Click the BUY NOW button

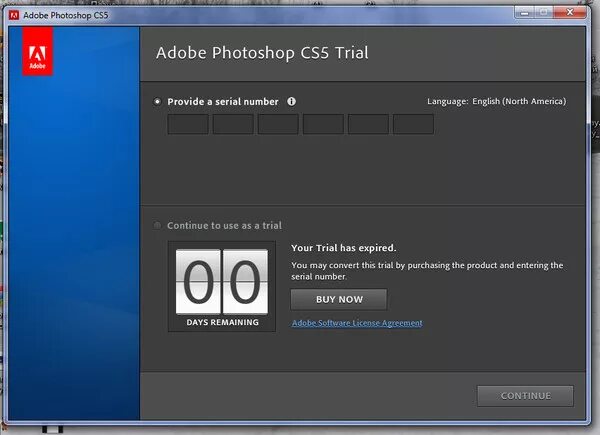339,299
